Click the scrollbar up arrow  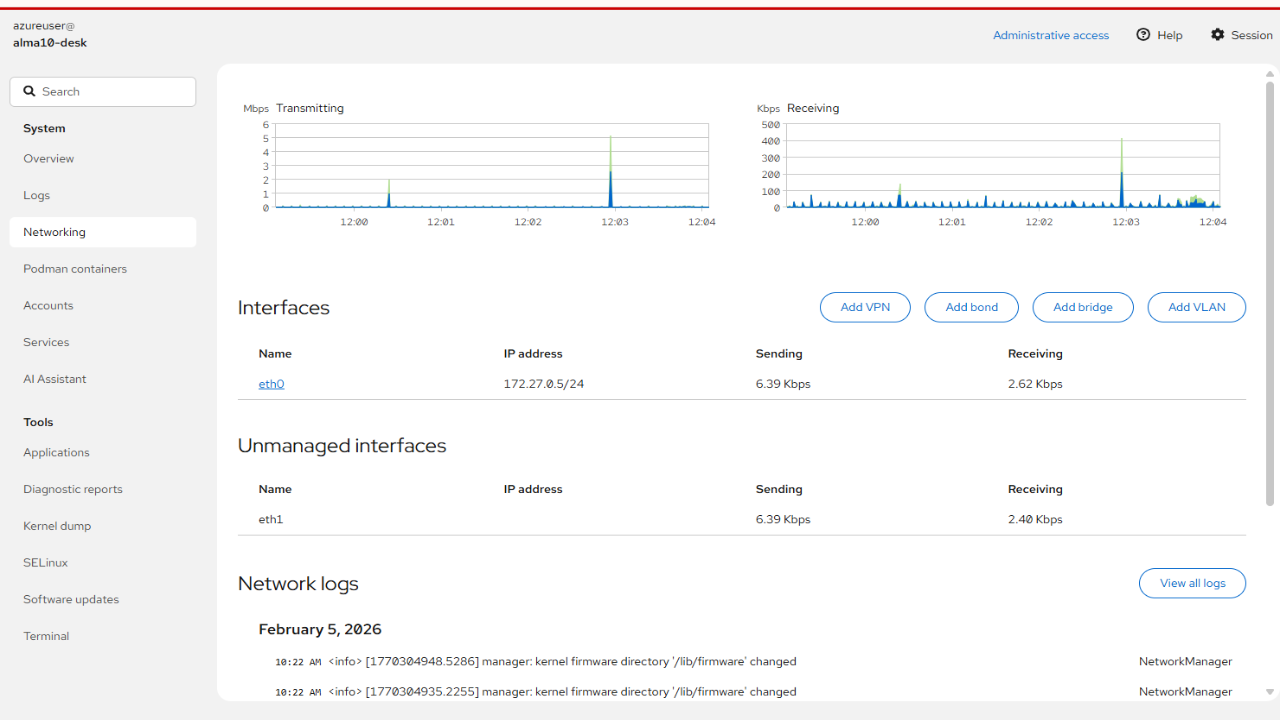(x=1270, y=74)
